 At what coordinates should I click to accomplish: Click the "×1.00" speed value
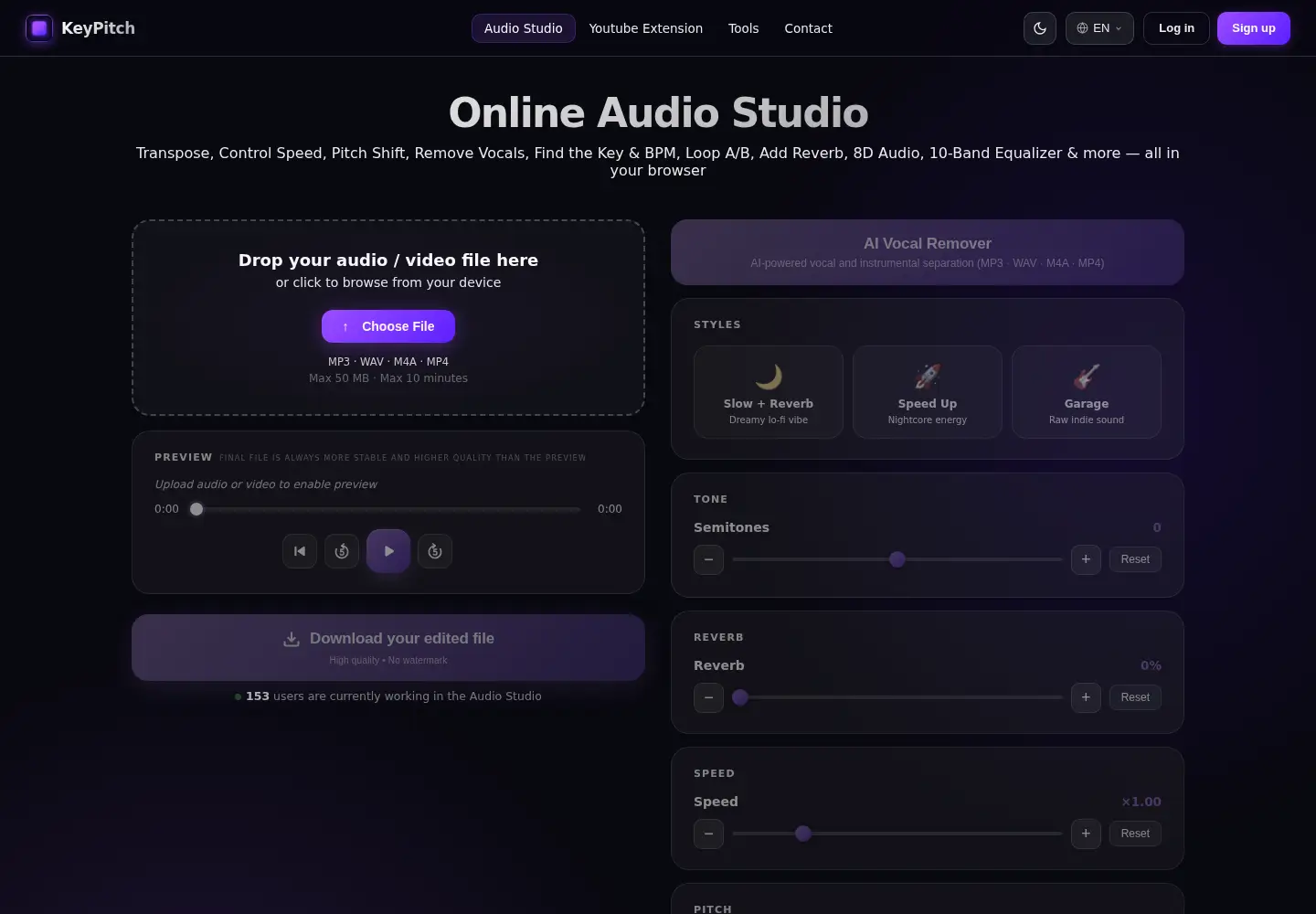pyautogui.click(x=1141, y=802)
